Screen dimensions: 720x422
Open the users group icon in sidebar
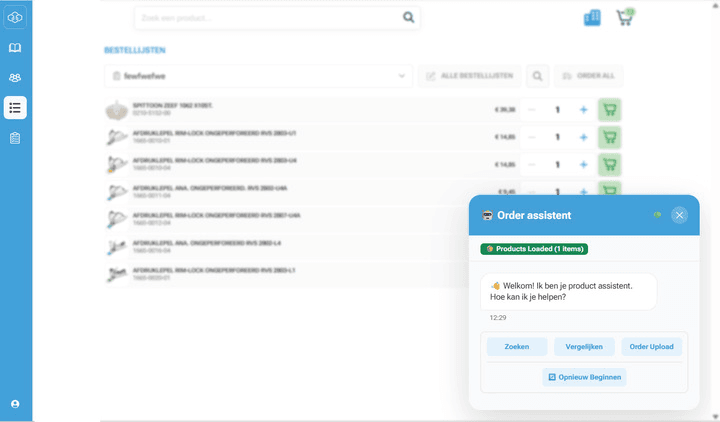tap(15, 78)
